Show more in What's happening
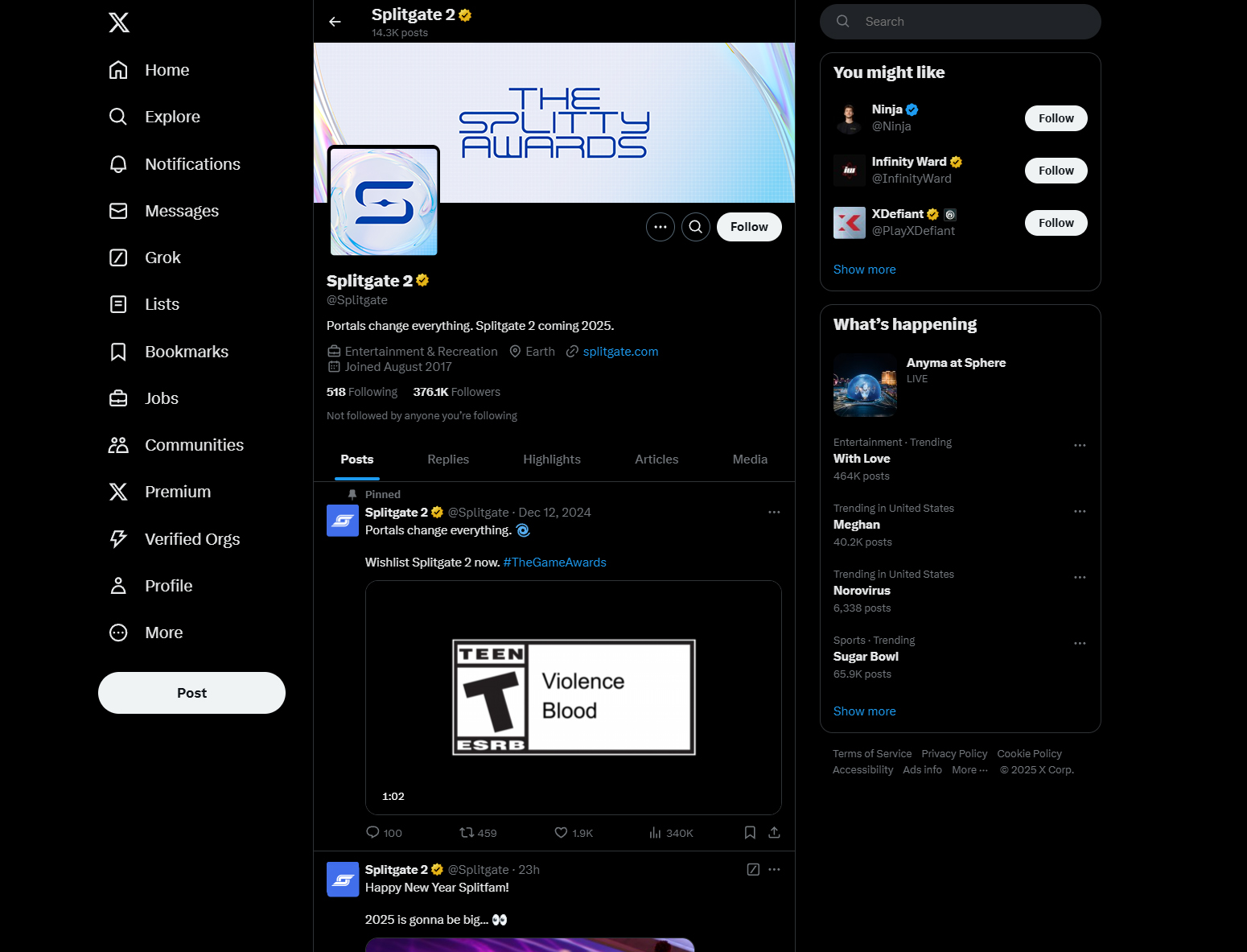The image size is (1247, 952). 864,711
